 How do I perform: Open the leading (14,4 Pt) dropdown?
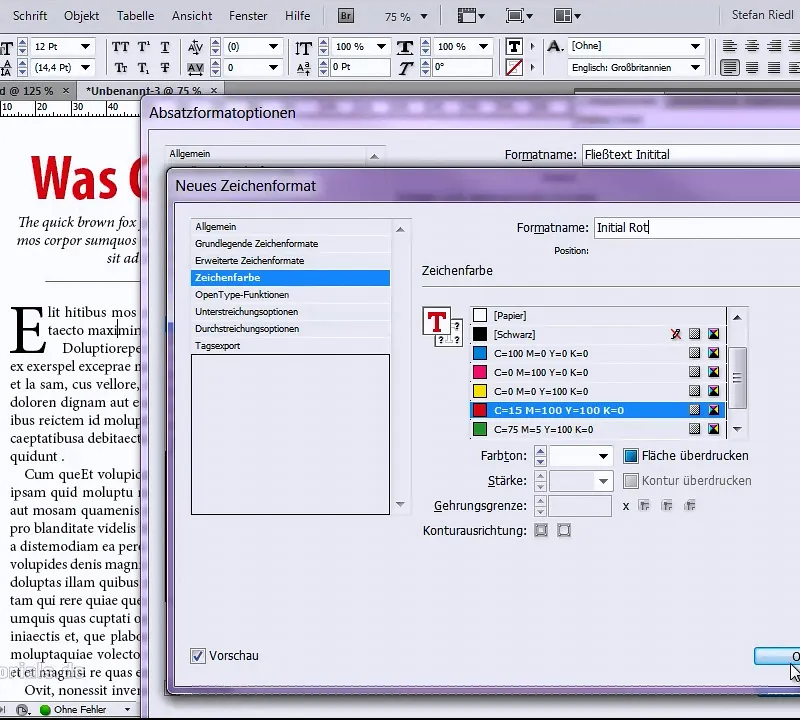[85, 67]
